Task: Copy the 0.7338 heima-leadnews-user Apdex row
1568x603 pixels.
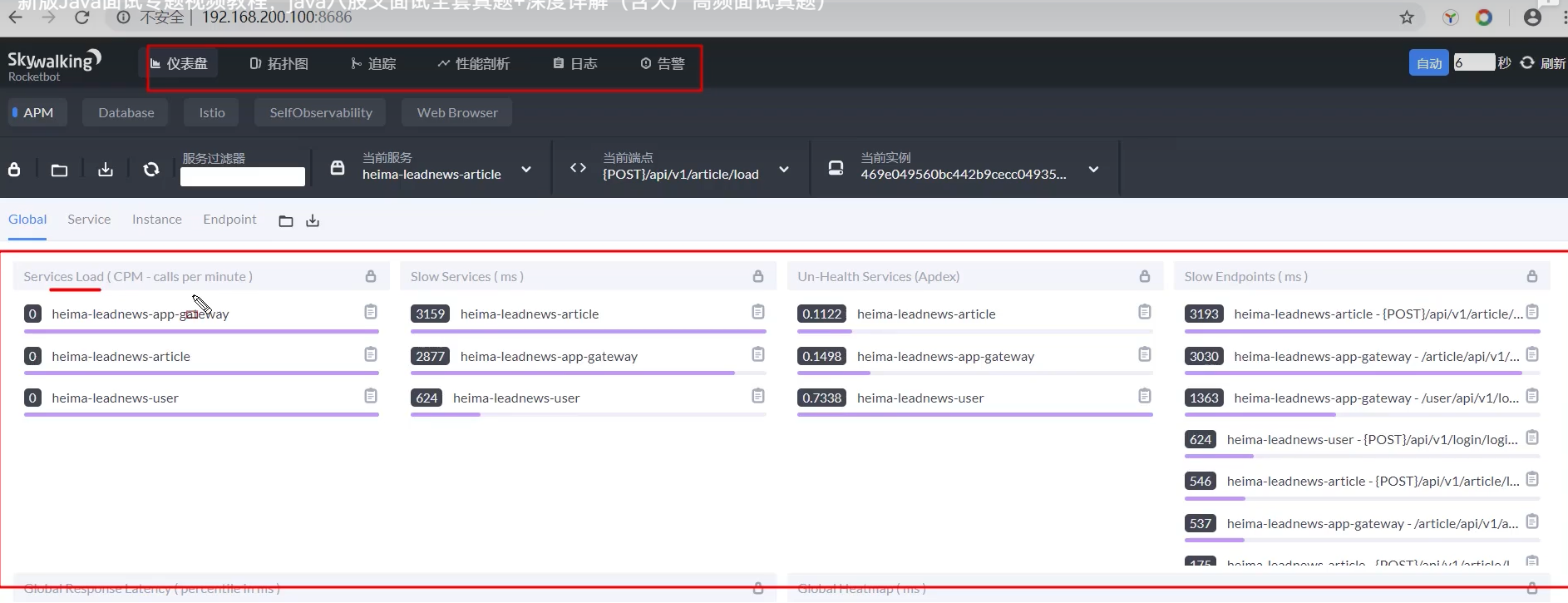Action: click(x=1145, y=396)
